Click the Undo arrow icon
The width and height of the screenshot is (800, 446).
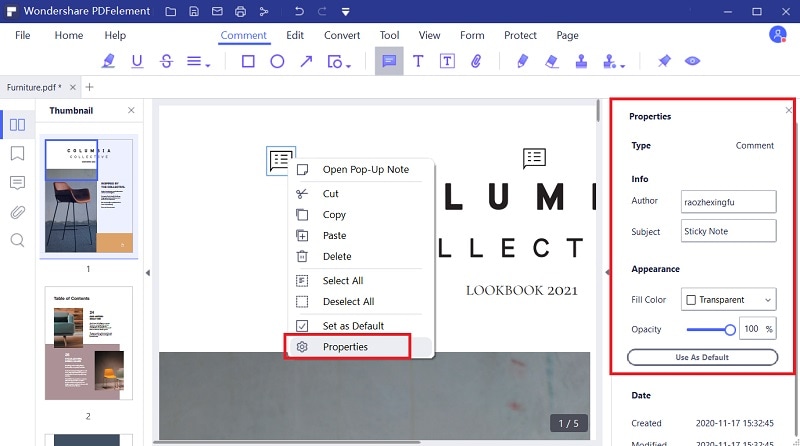[299, 11]
